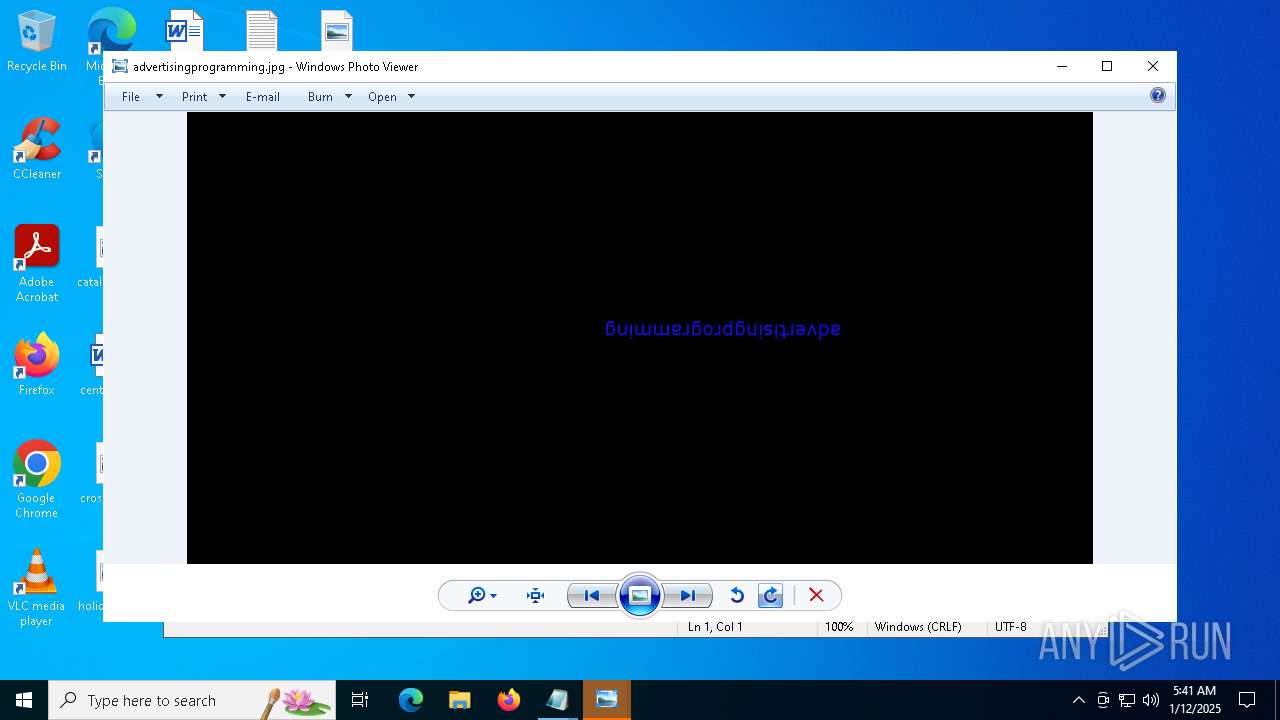Image resolution: width=1280 pixels, height=720 pixels.
Task: Start the slide show
Action: point(640,596)
